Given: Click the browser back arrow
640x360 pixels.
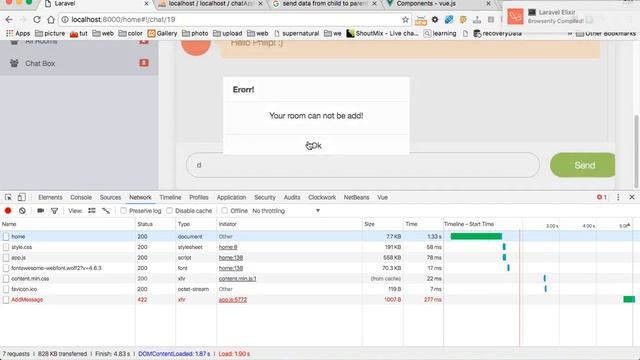Looking at the screenshot, I should (x=9, y=19).
